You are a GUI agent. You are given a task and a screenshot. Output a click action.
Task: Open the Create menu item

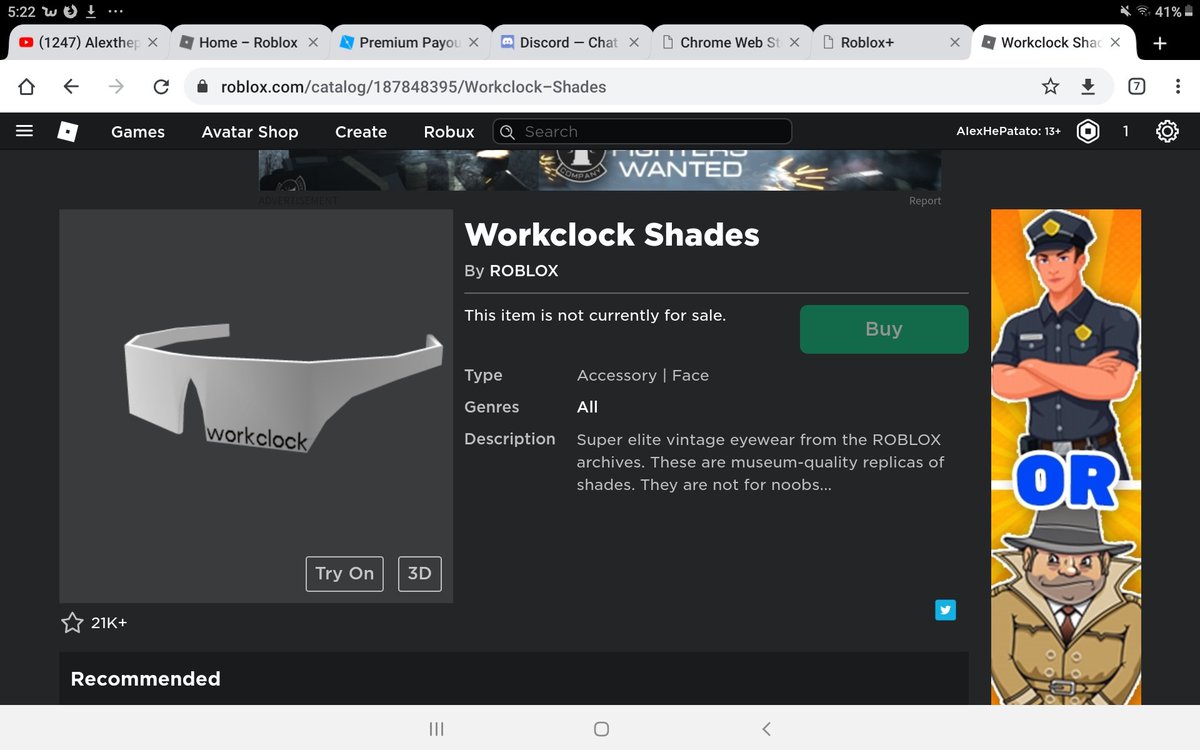(361, 132)
